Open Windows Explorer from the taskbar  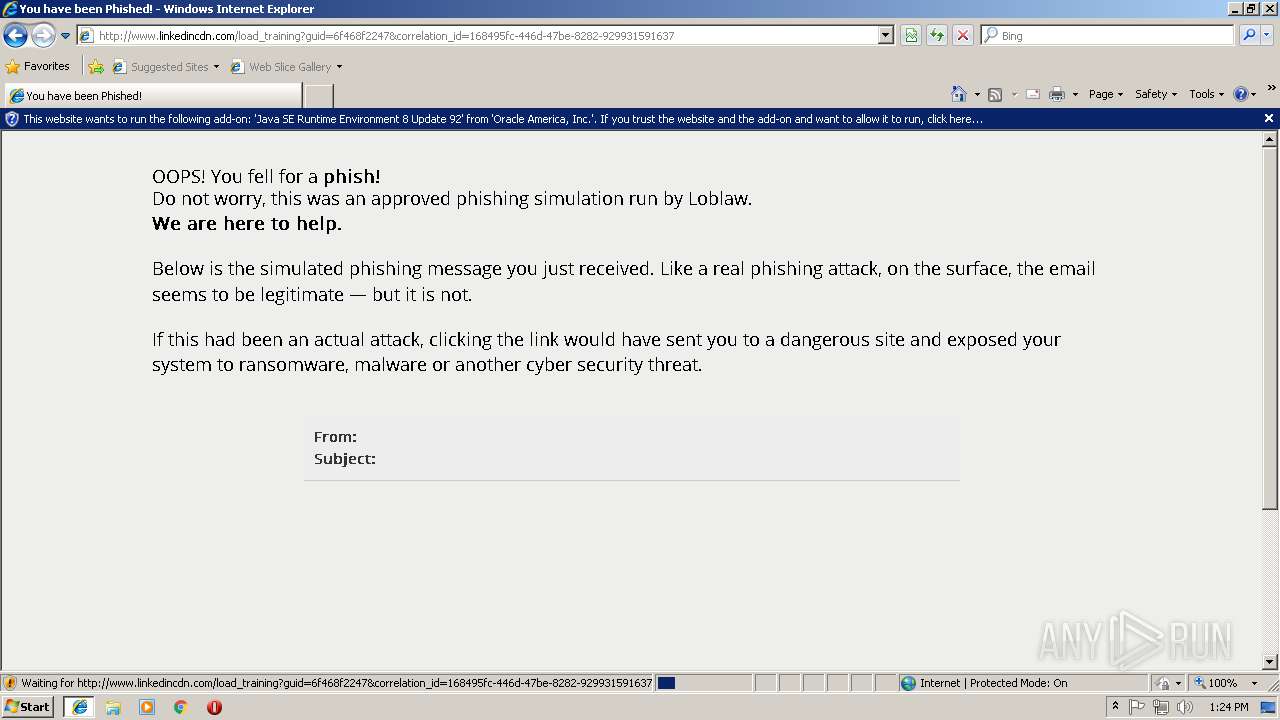(x=113, y=707)
